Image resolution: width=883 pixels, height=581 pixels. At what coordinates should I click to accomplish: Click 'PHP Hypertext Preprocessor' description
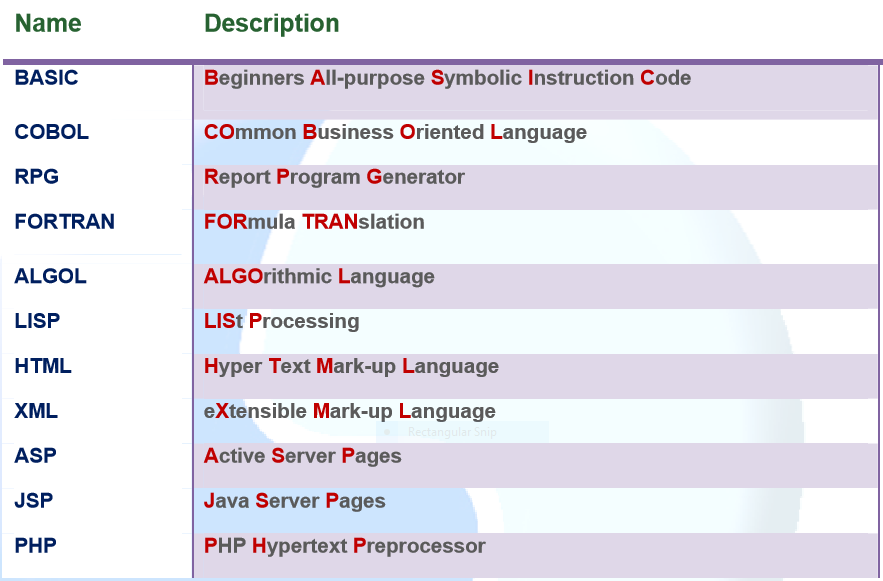tap(345, 546)
